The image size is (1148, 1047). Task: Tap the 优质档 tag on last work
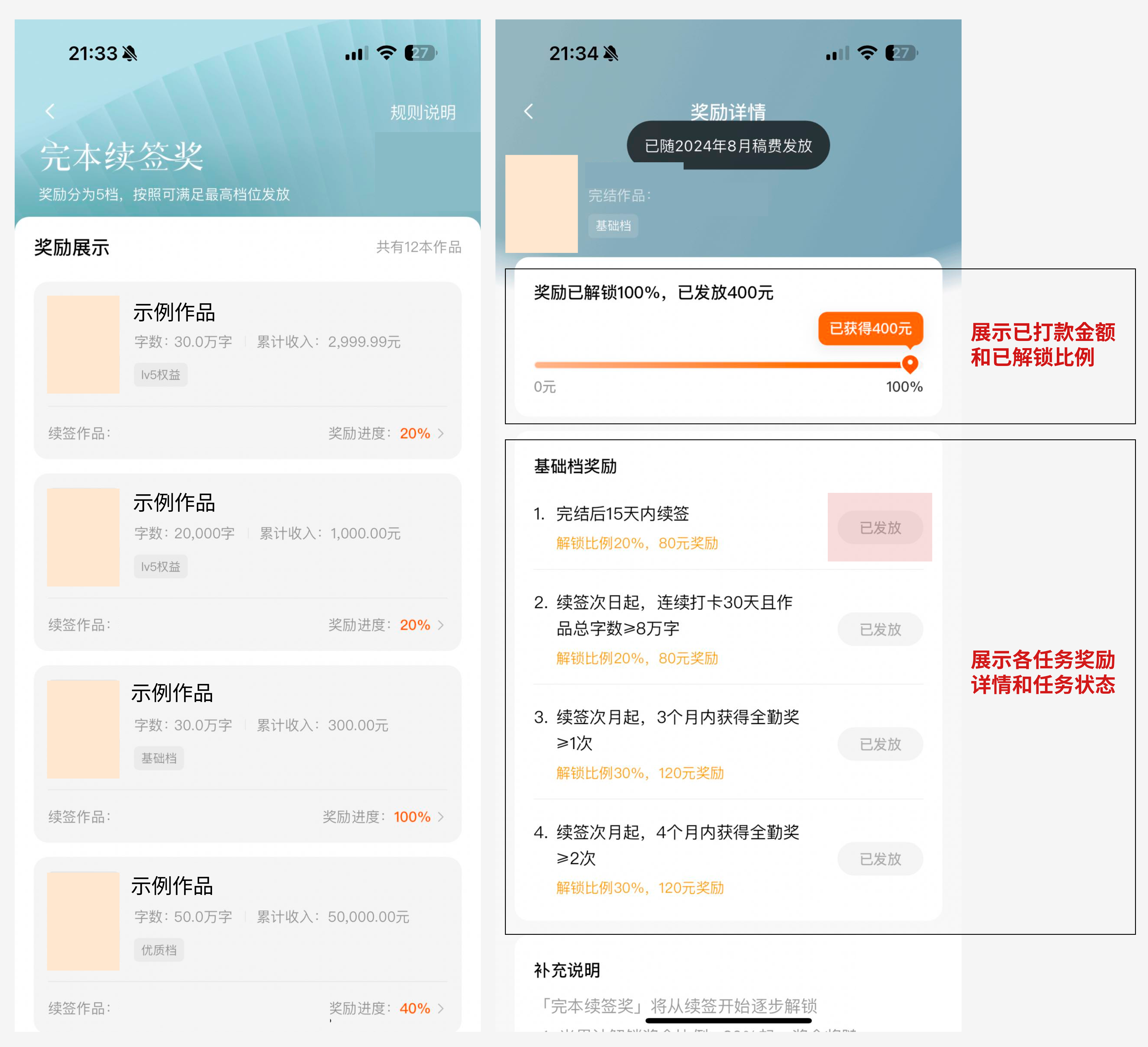[159, 950]
